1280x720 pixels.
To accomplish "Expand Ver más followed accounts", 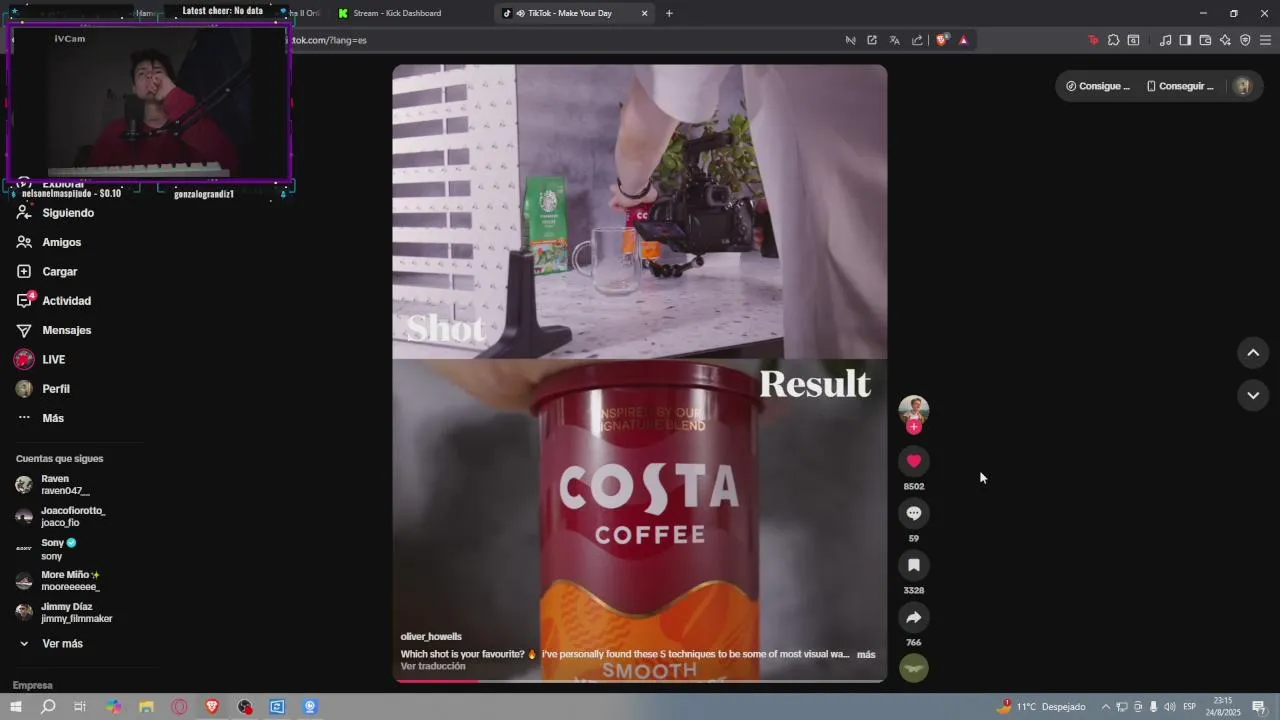I will [62, 644].
